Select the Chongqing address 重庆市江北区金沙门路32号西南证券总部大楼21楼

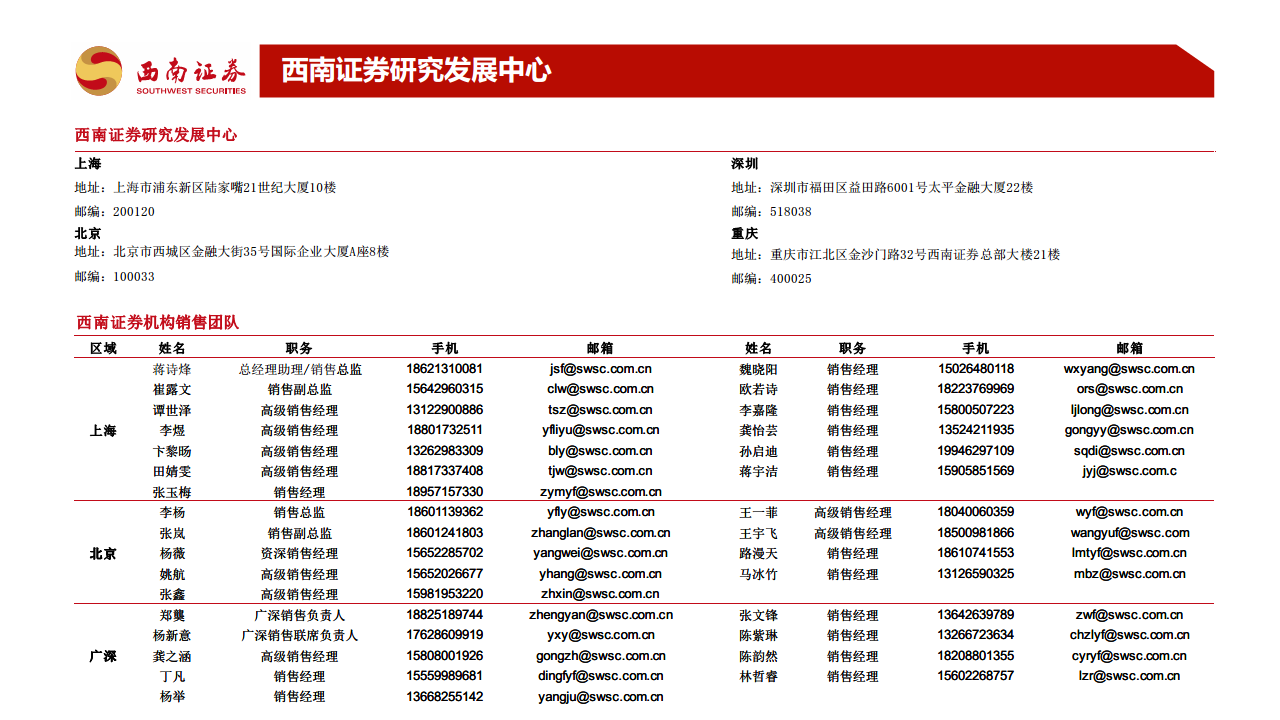click(x=915, y=255)
